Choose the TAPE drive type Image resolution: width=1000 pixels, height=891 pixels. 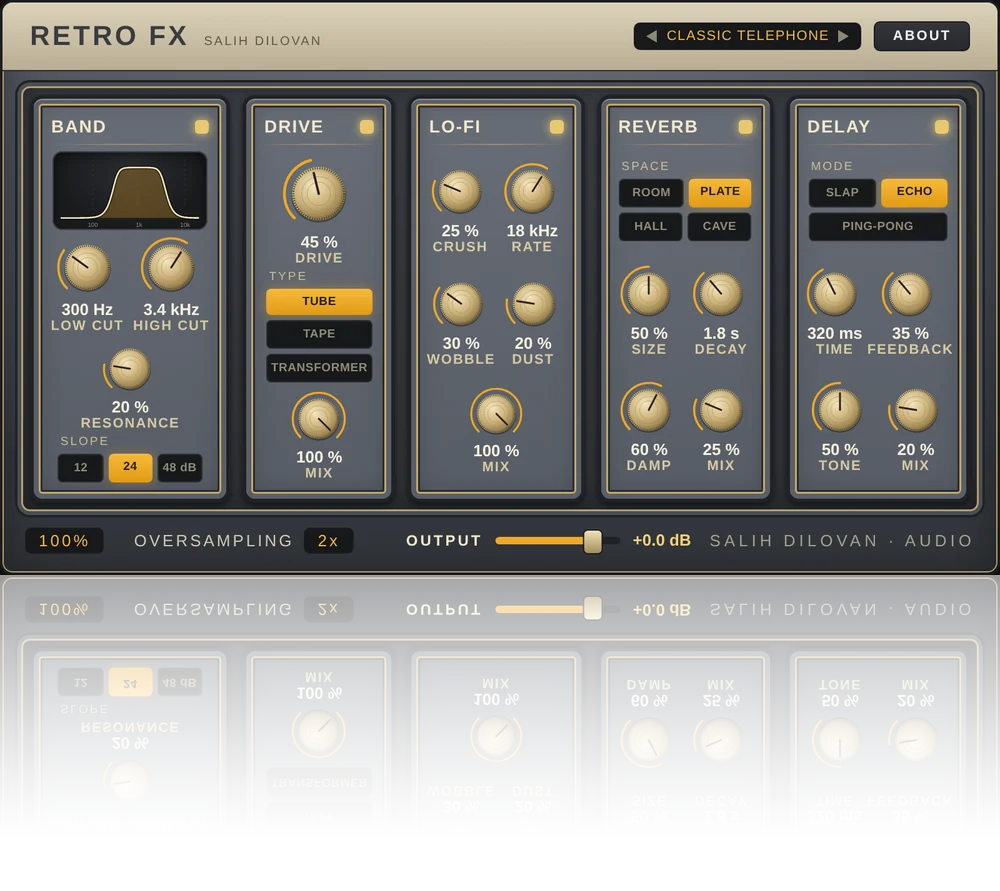click(x=319, y=334)
